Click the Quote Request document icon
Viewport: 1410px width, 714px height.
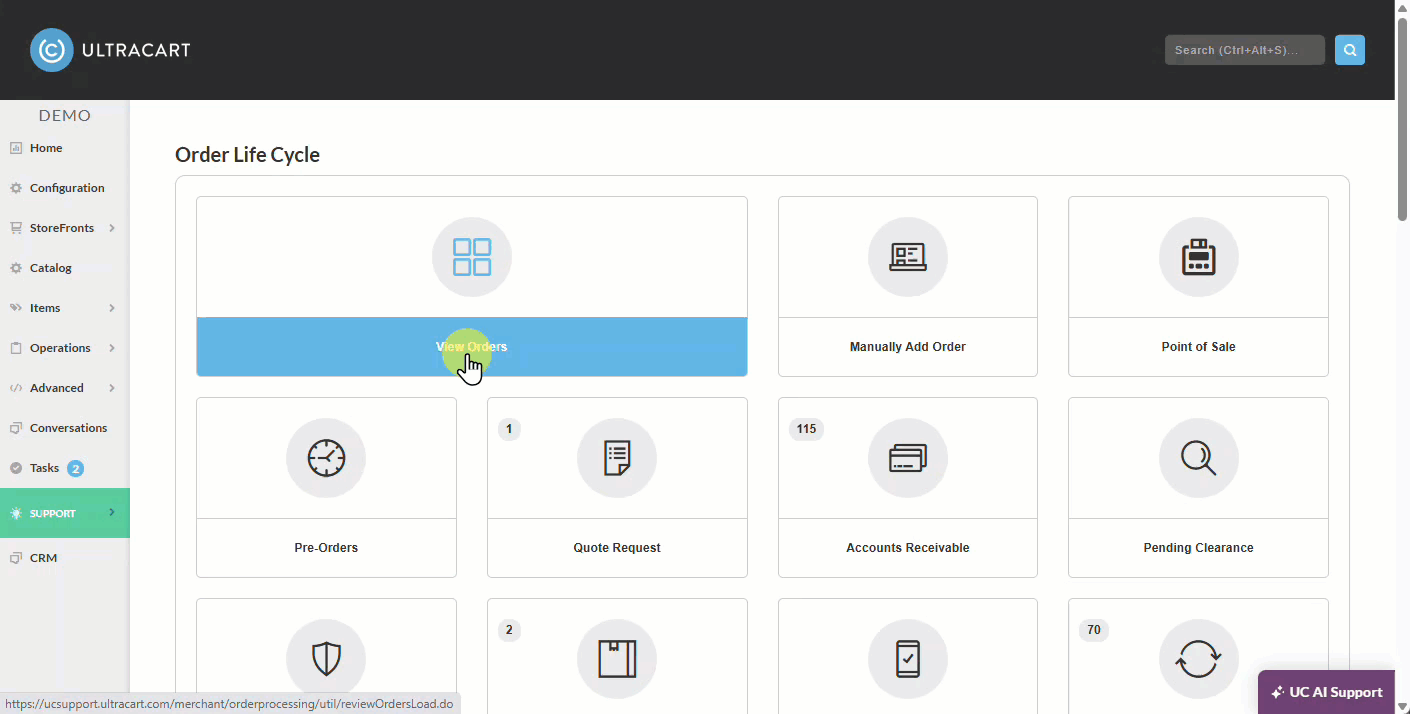click(x=617, y=458)
